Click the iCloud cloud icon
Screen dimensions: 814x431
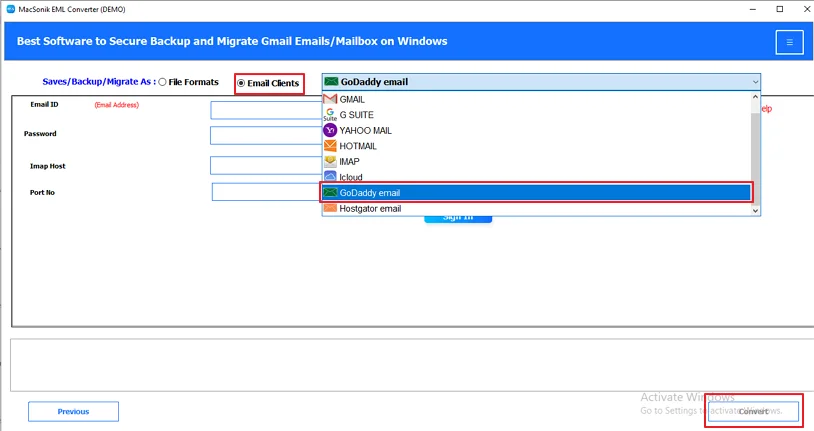pyautogui.click(x=330, y=177)
